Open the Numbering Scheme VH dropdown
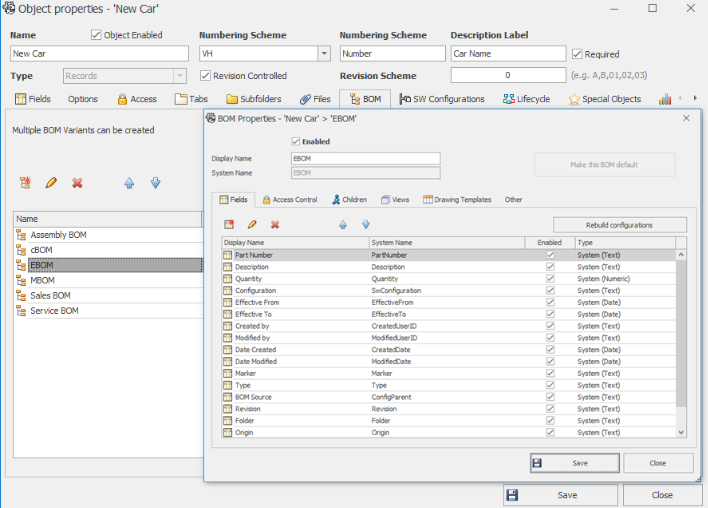This screenshot has height=508, width=708. click(324, 54)
